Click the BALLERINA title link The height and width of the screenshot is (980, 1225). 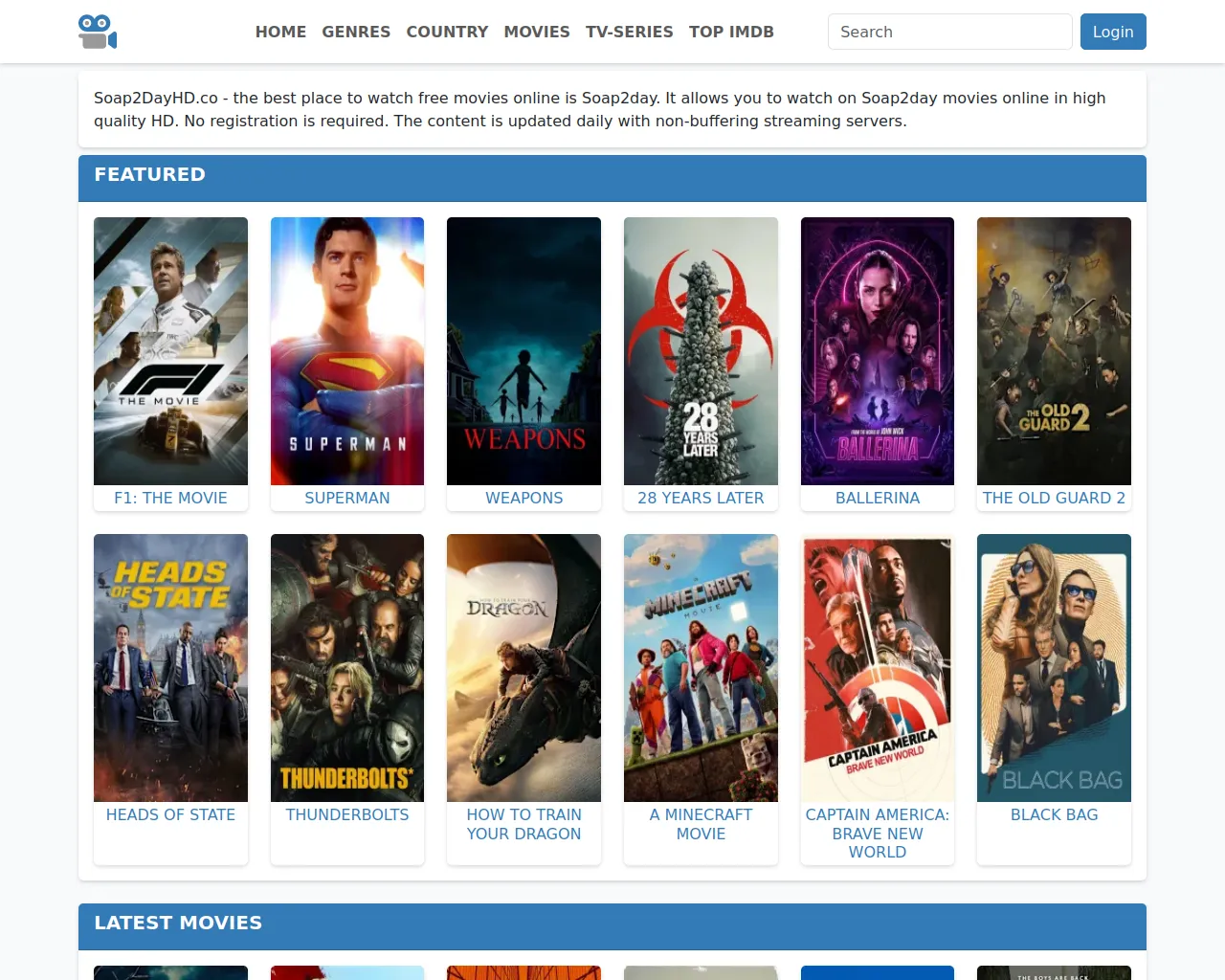coord(878,498)
